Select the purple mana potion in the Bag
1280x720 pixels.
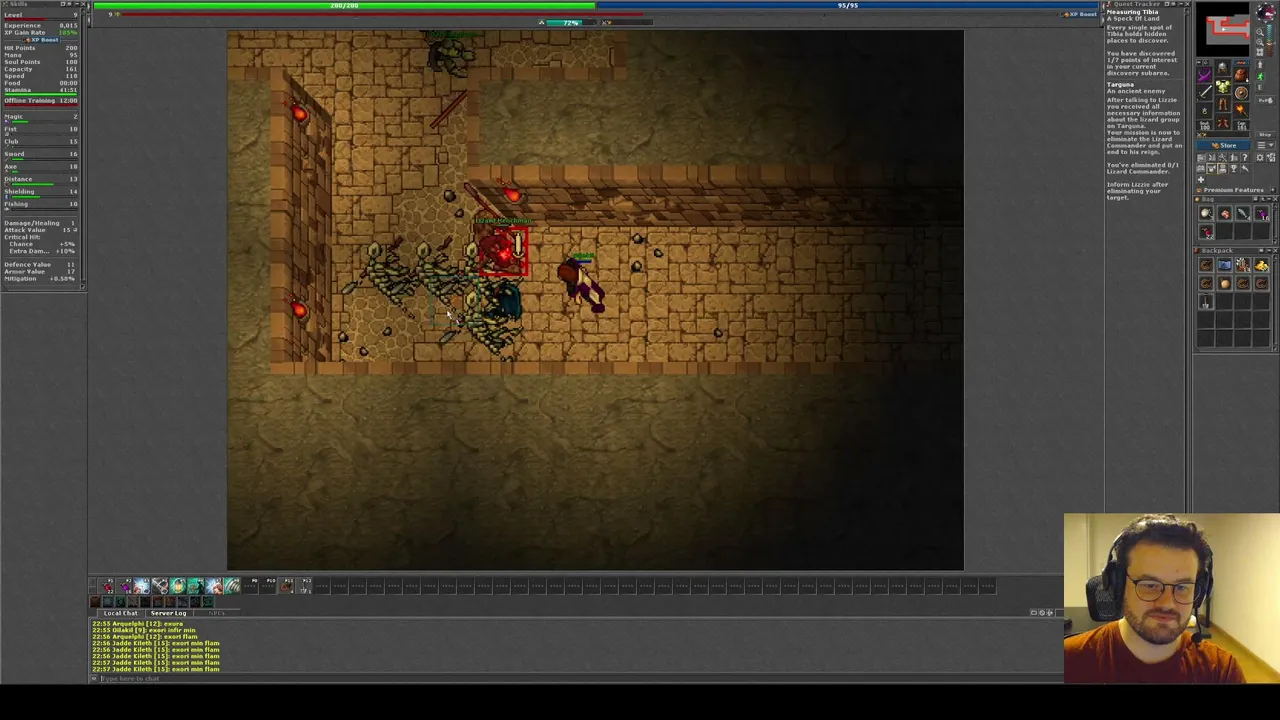(1262, 213)
